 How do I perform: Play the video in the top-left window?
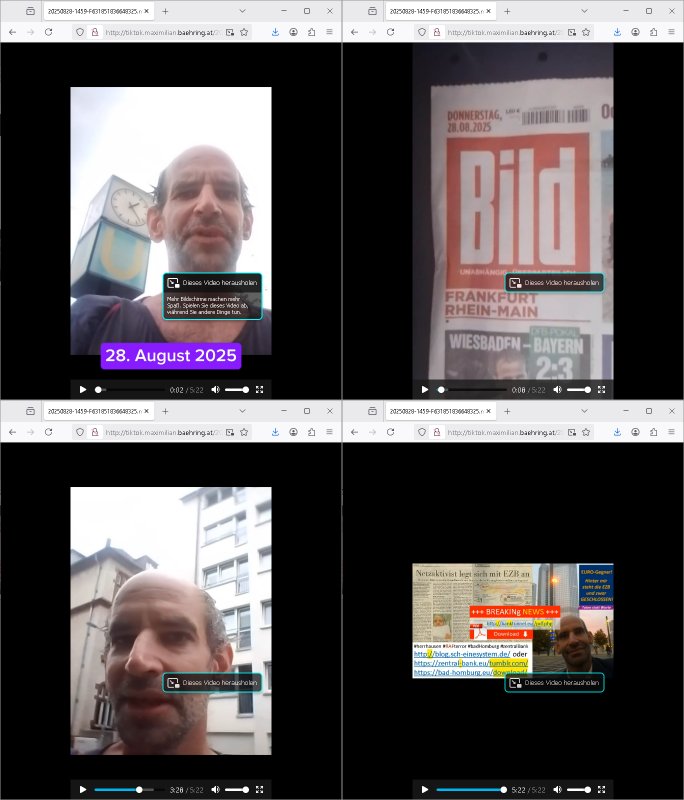(x=83, y=389)
